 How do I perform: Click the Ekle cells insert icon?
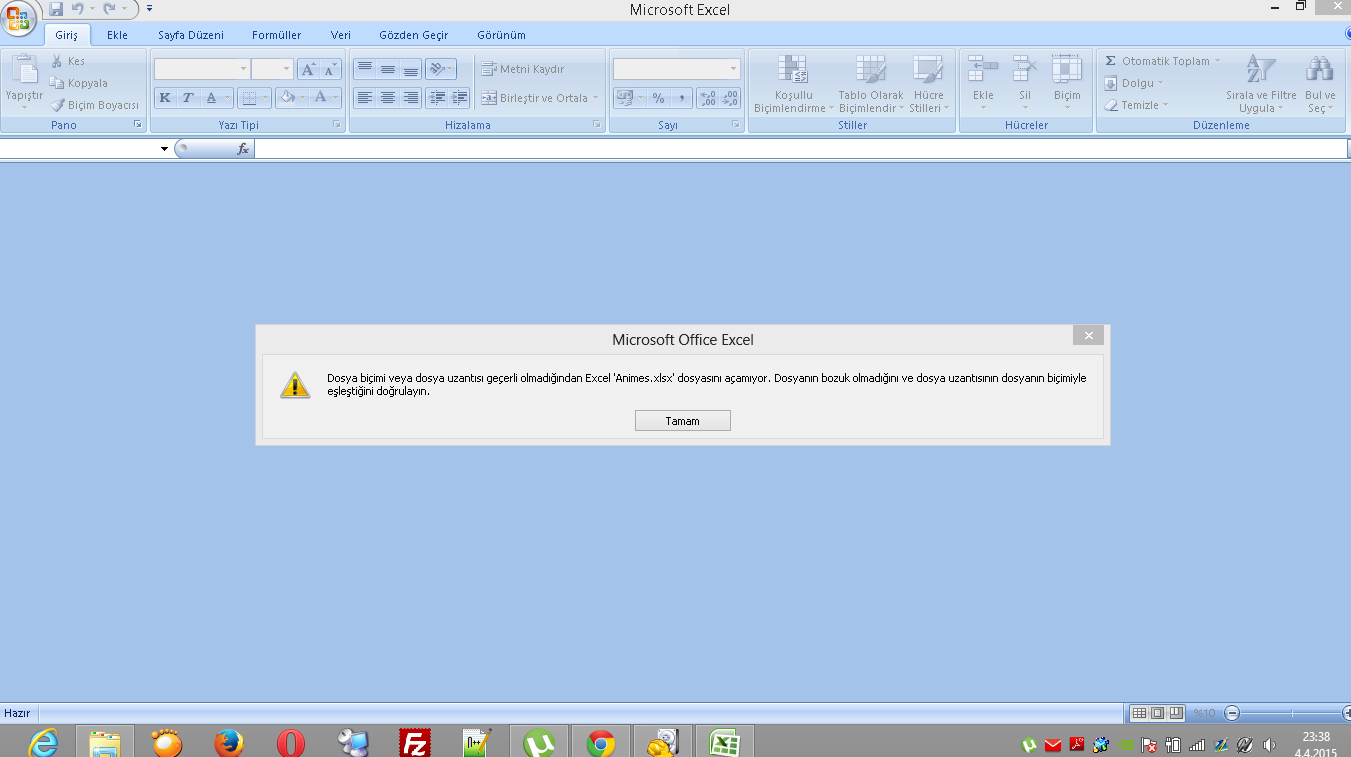tap(983, 70)
